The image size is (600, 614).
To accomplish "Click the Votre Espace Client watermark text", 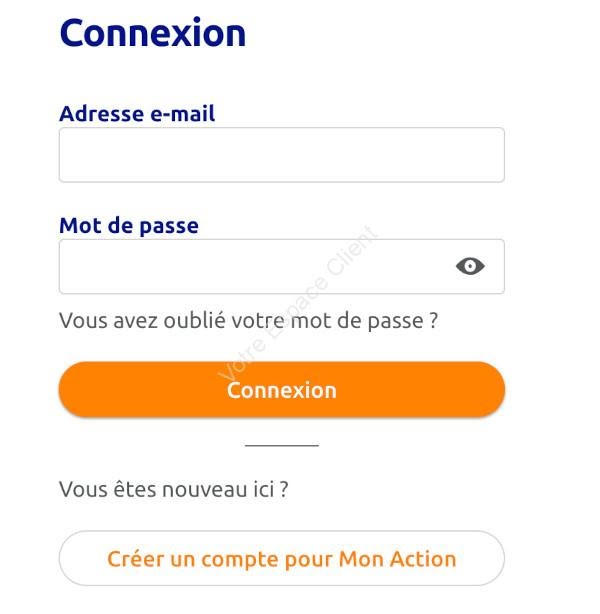I will tap(298, 303).
